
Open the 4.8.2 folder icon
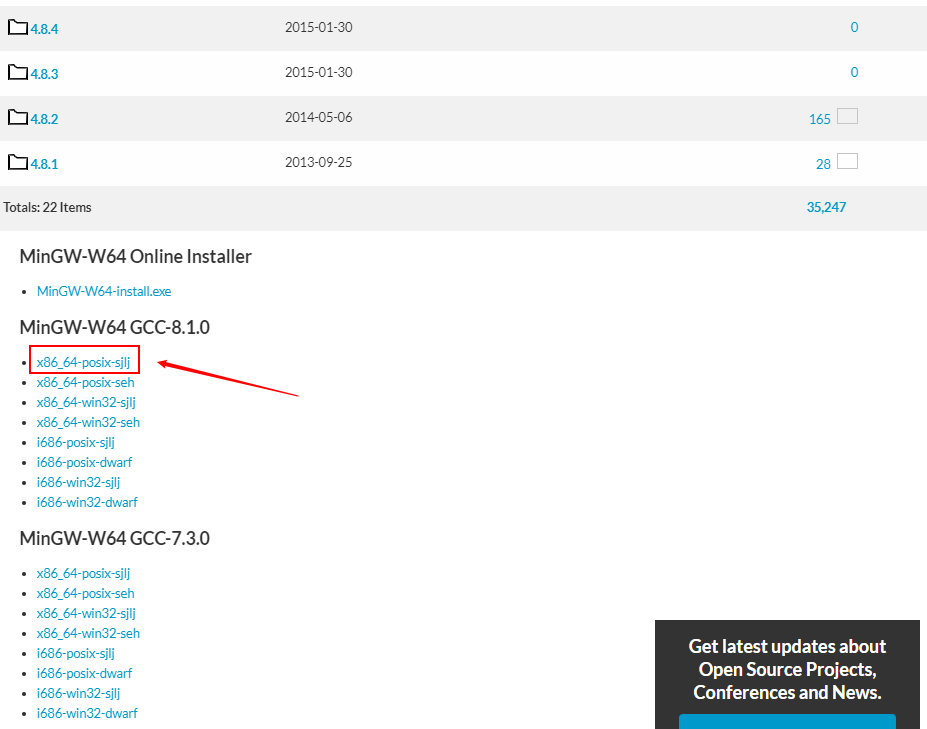tap(18, 117)
